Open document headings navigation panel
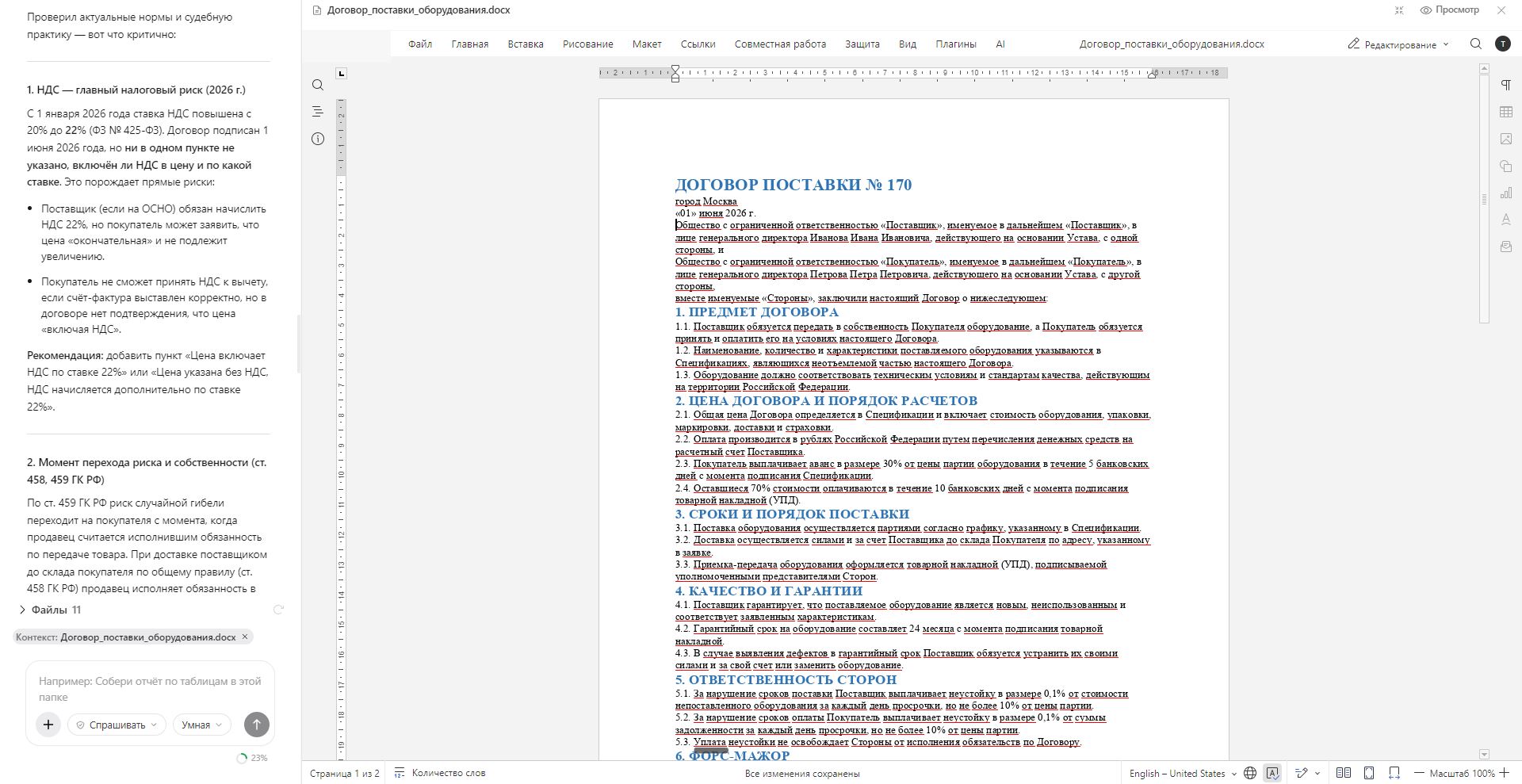1522x784 pixels. (x=318, y=112)
